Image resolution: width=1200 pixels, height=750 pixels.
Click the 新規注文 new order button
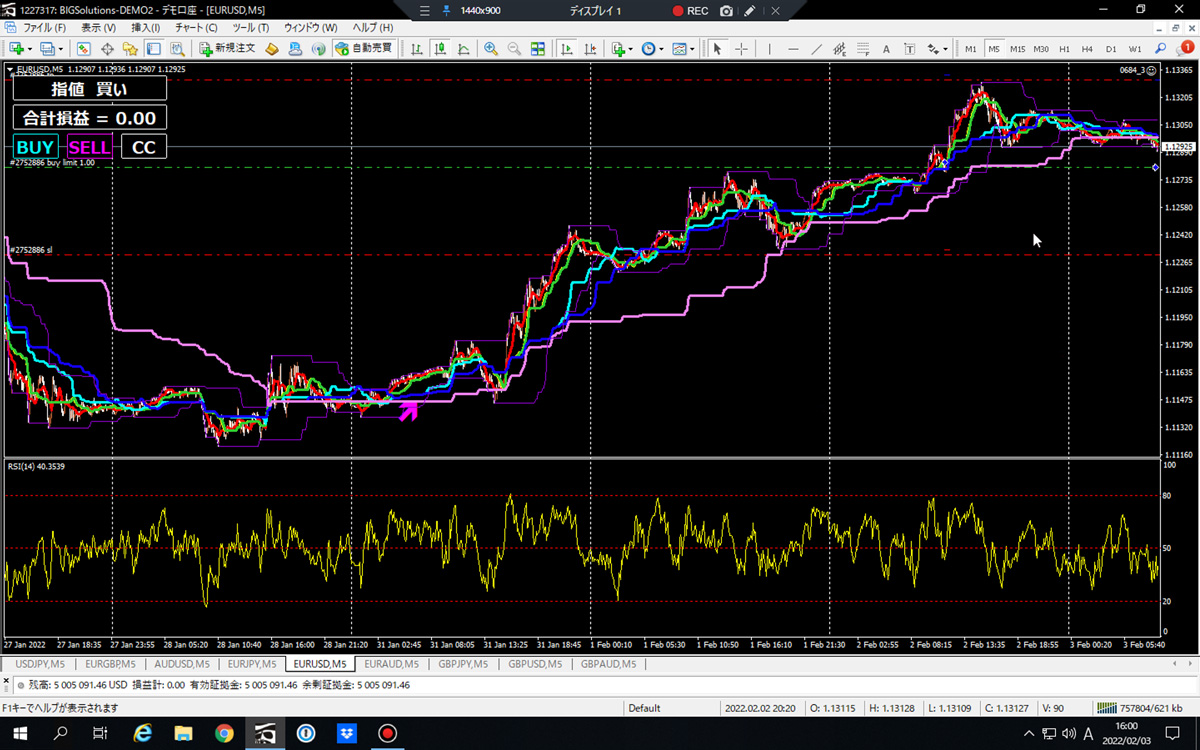pyautogui.click(x=227, y=48)
